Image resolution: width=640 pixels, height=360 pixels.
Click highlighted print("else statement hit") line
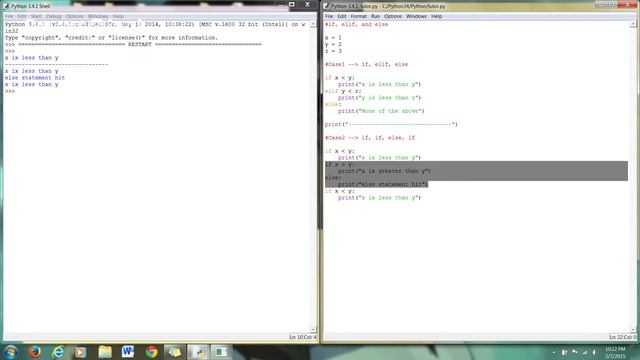382,184
